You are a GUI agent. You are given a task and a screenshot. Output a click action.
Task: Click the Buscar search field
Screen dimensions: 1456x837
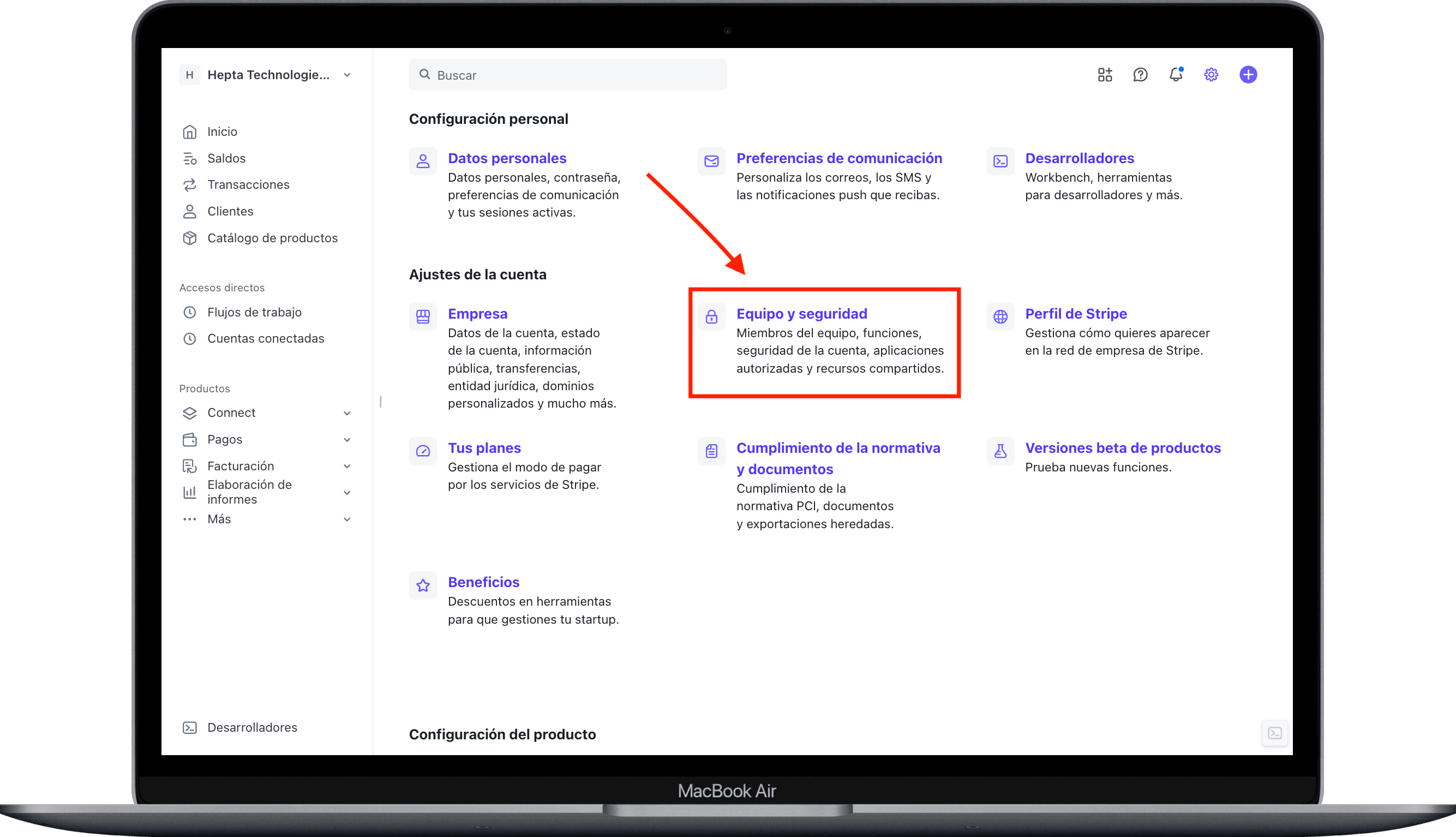click(x=568, y=75)
